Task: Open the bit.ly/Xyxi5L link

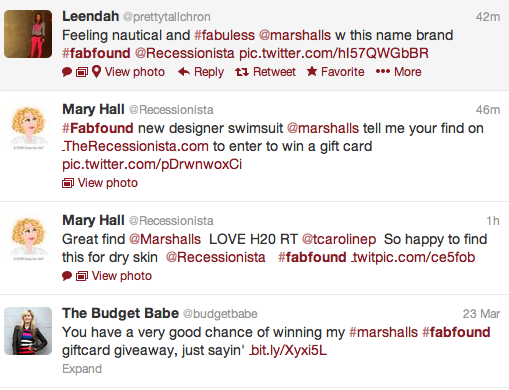Action: [x=288, y=350]
